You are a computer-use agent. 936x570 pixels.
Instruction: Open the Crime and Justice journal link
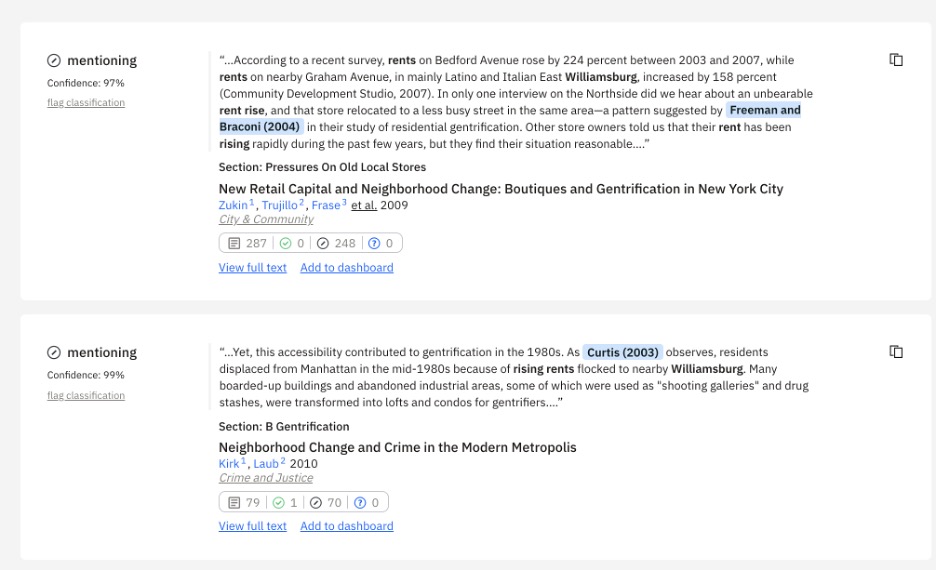point(266,477)
